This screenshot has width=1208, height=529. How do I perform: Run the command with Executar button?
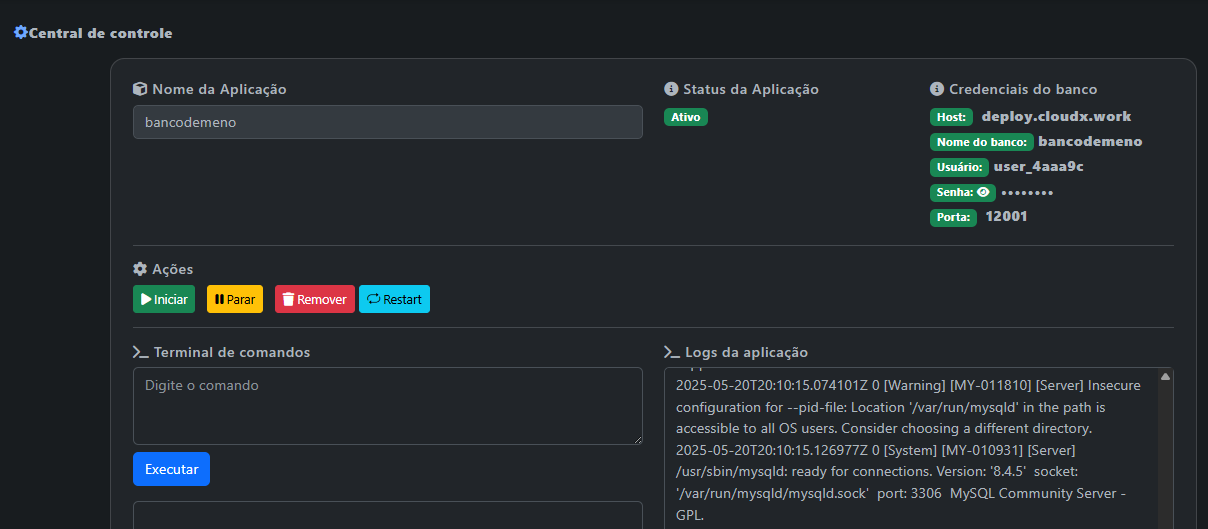171,469
